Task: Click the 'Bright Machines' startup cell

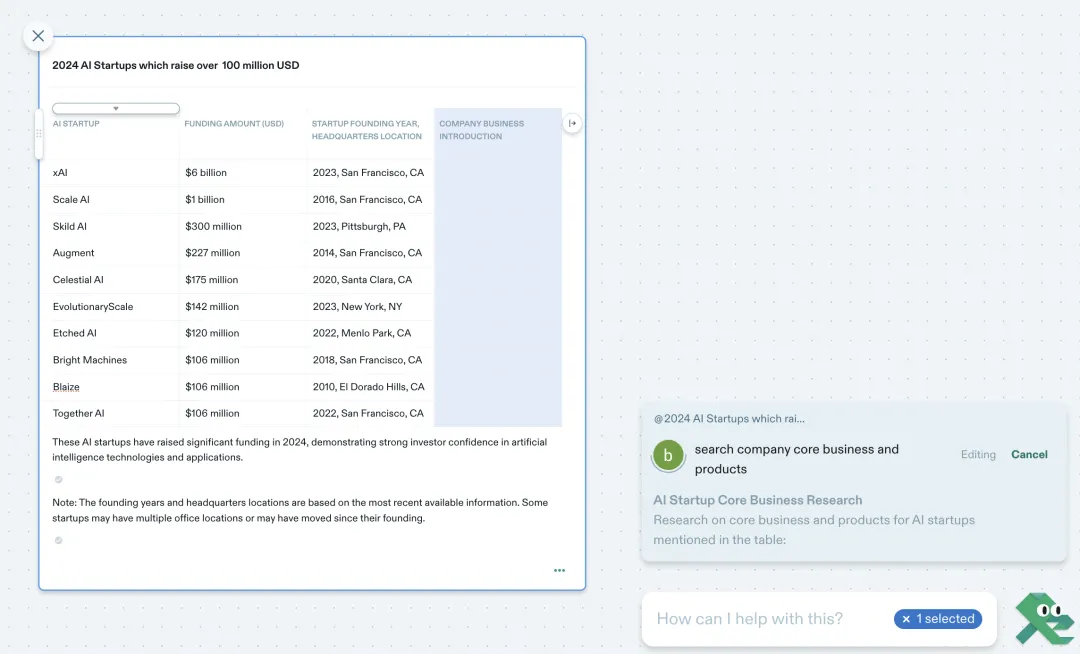Action: (115, 360)
